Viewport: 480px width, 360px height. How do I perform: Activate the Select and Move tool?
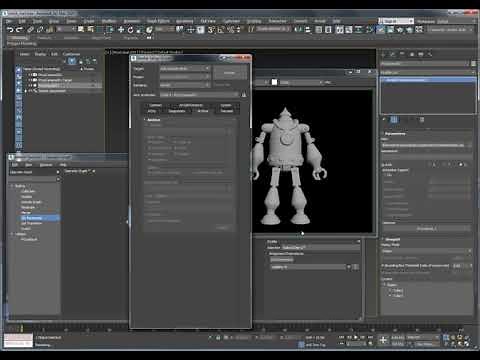(x=121, y=30)
